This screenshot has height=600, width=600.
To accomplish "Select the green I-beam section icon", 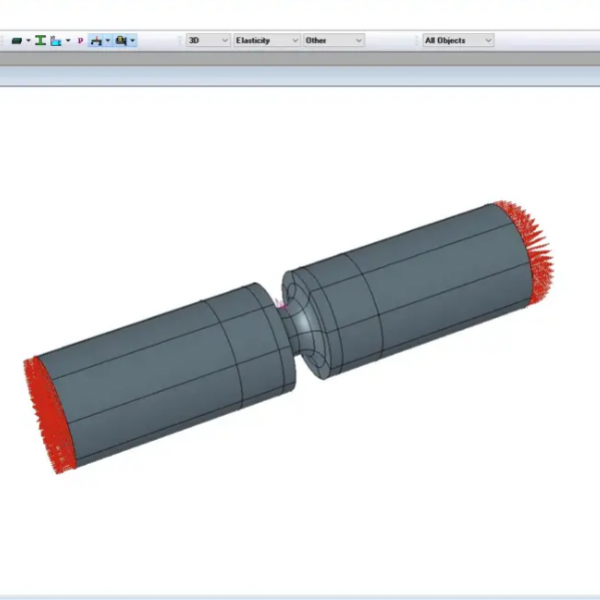I will pos(41,41).
